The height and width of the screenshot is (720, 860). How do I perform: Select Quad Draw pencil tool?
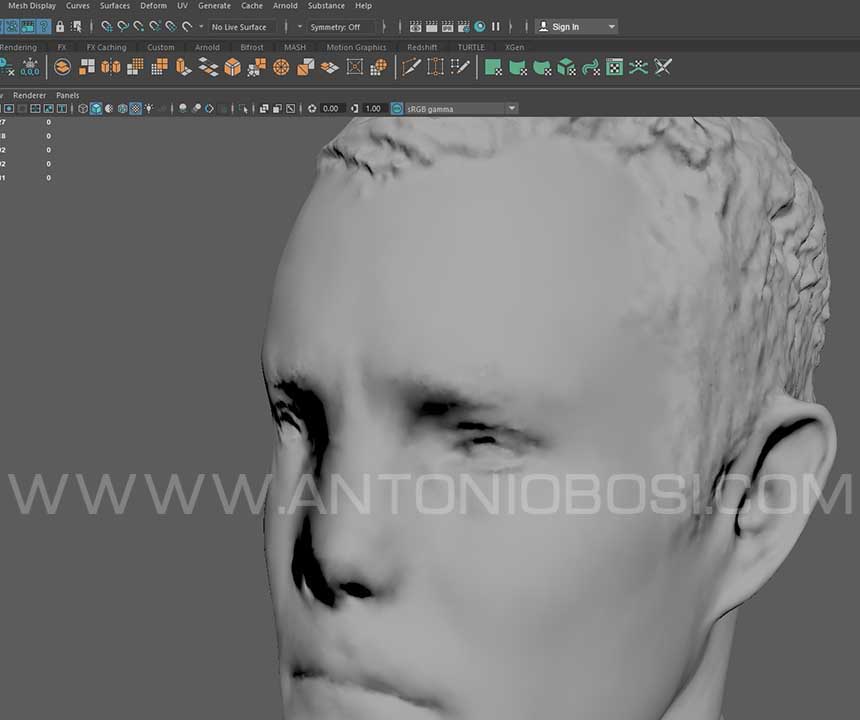460,67
